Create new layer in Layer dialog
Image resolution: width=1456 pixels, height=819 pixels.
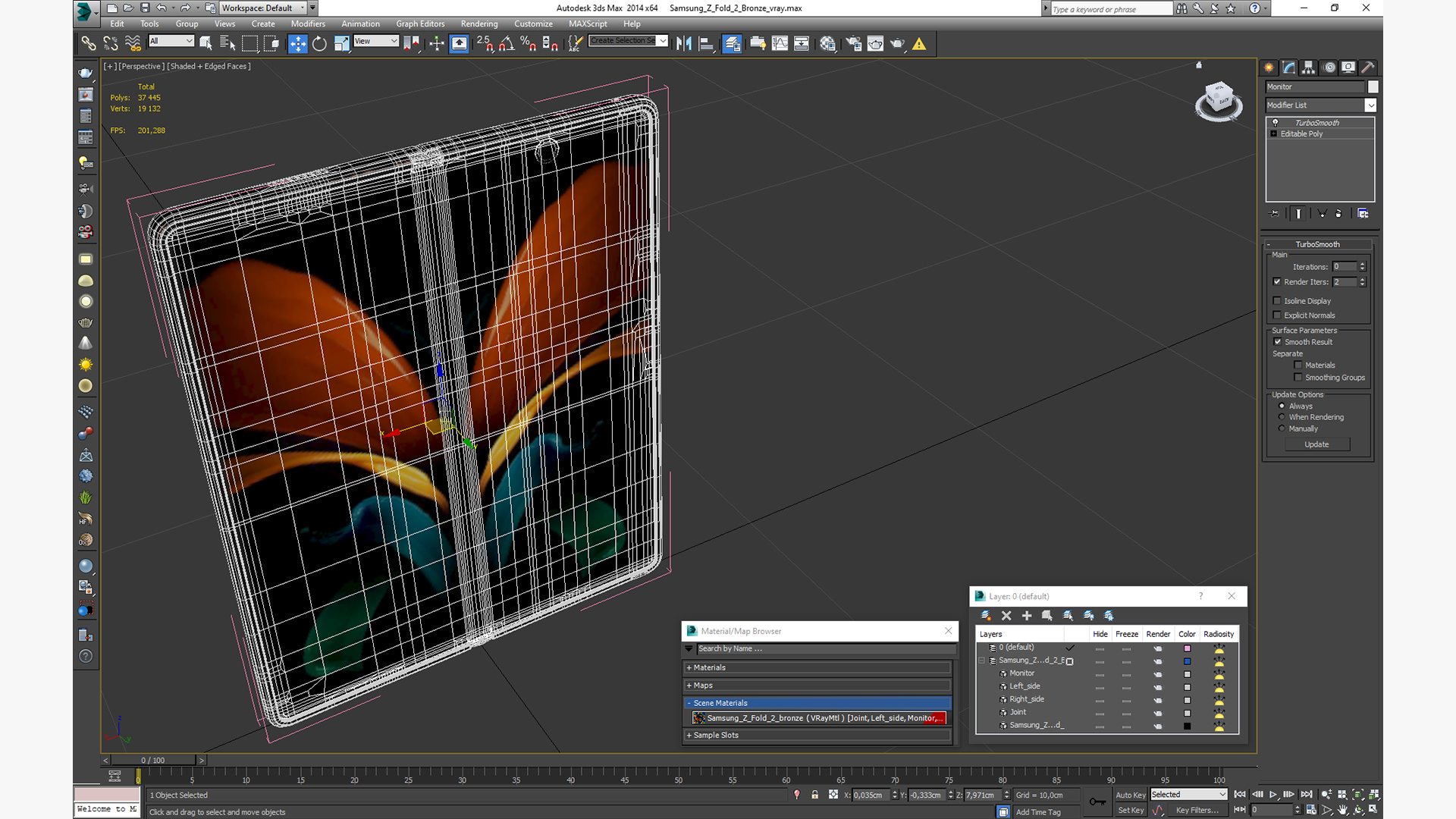(986, 616)
